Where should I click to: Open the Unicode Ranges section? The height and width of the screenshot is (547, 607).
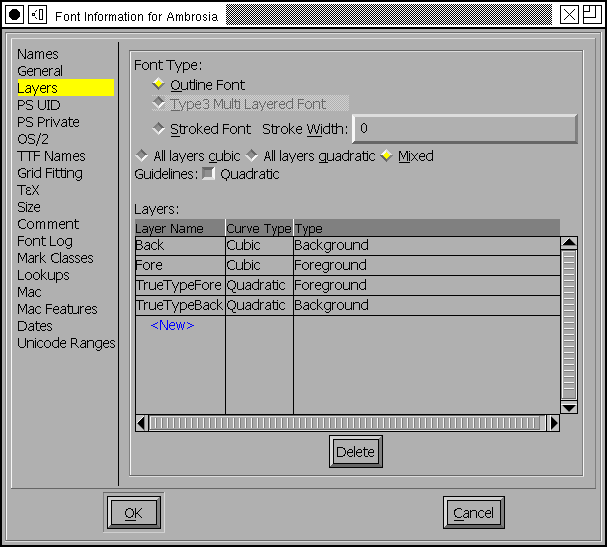(66, 343)
